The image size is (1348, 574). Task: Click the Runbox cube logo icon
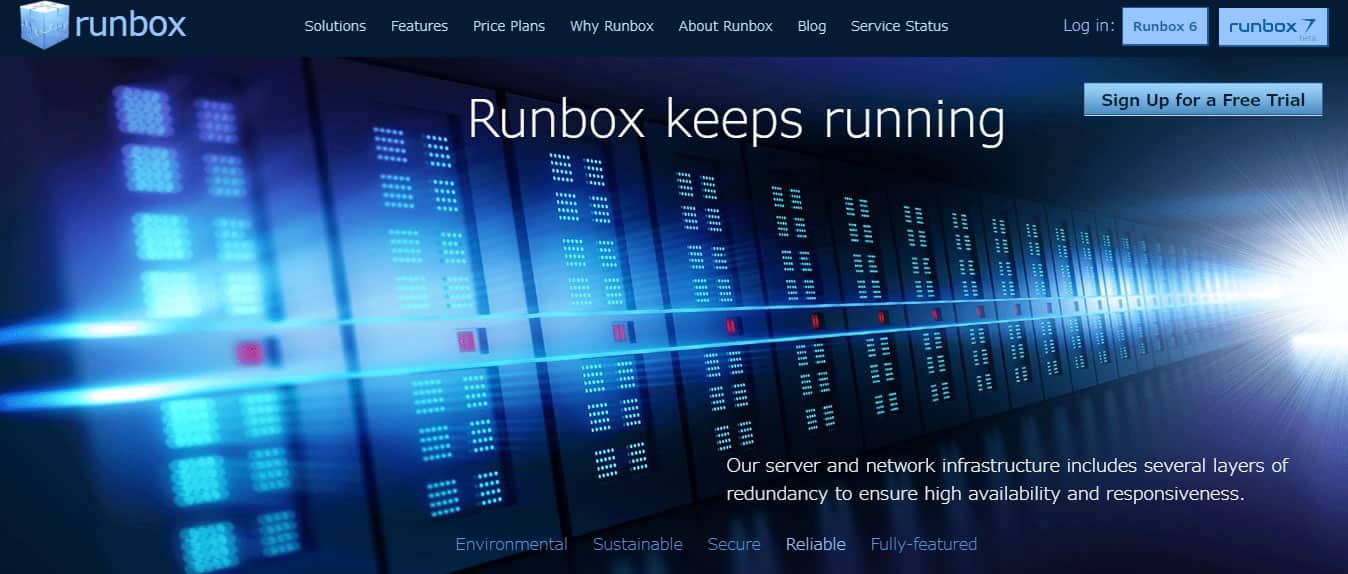coord(44,25)
